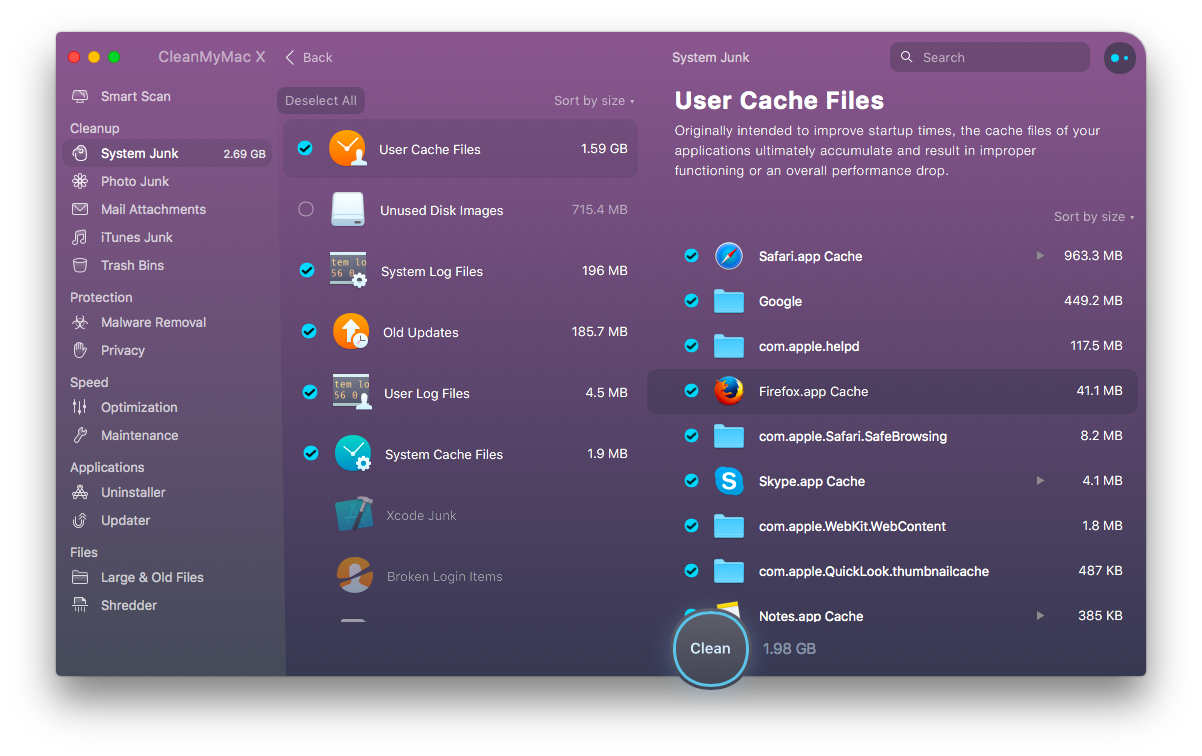This screenshot has width=1202, height=756.
Task: Uncheck the com.apple.Safari.SafeBrowsing checkbox
Action: click(x=691, y=436)
